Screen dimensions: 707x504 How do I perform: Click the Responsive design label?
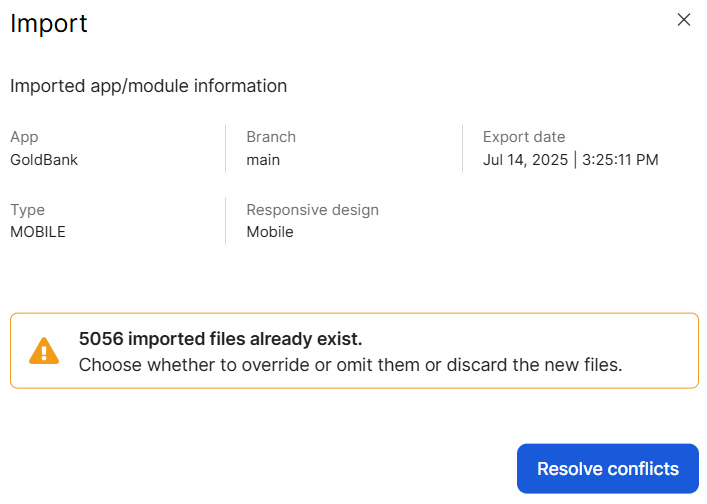312,210
